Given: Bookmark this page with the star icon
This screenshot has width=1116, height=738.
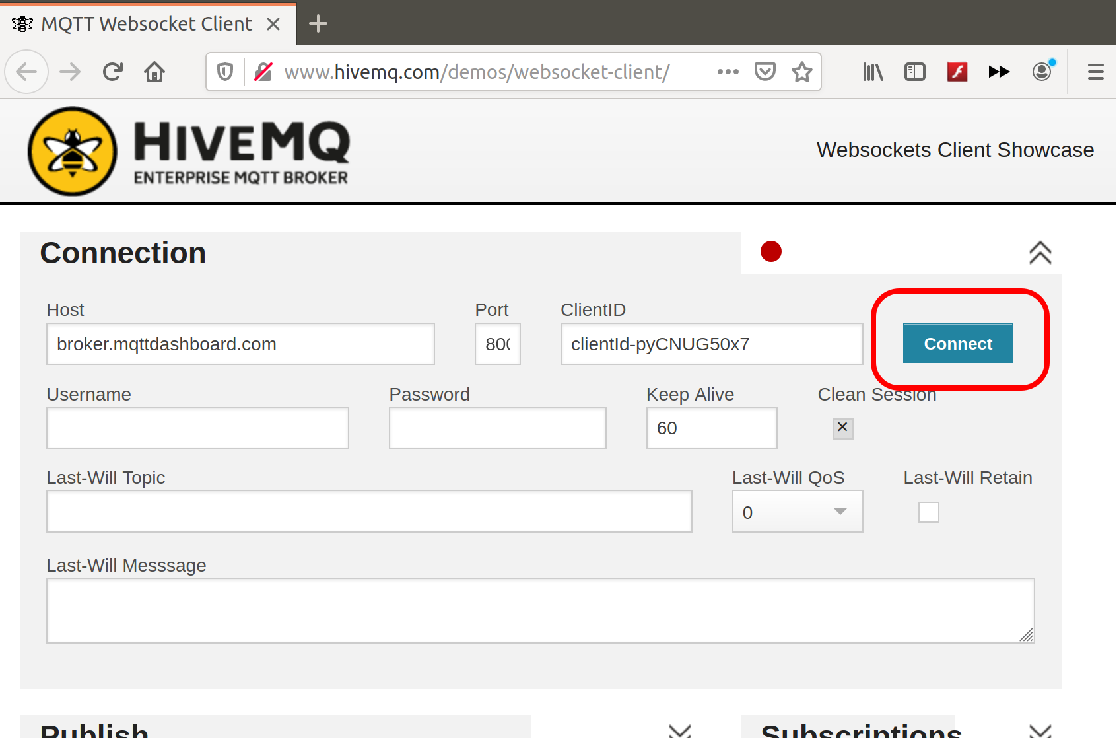Looking at the screenshot, I should pyautogui.click(x=802, y=72).
